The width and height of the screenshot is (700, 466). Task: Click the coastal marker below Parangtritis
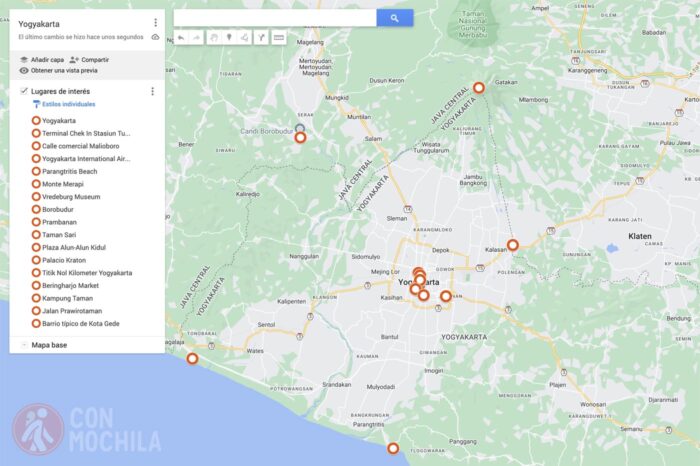pos(393,448)
